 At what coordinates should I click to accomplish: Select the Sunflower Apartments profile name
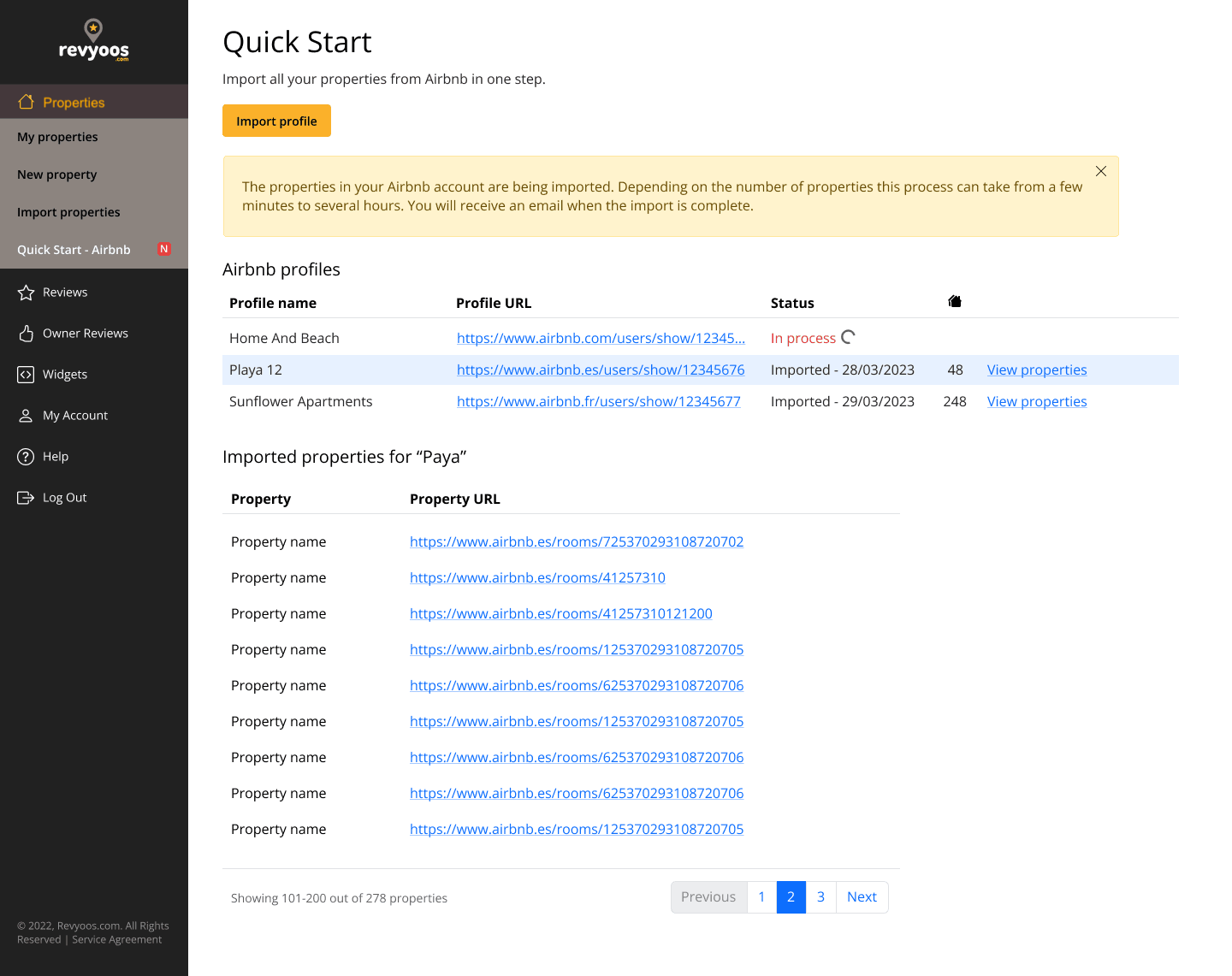(x=301, y=401)
